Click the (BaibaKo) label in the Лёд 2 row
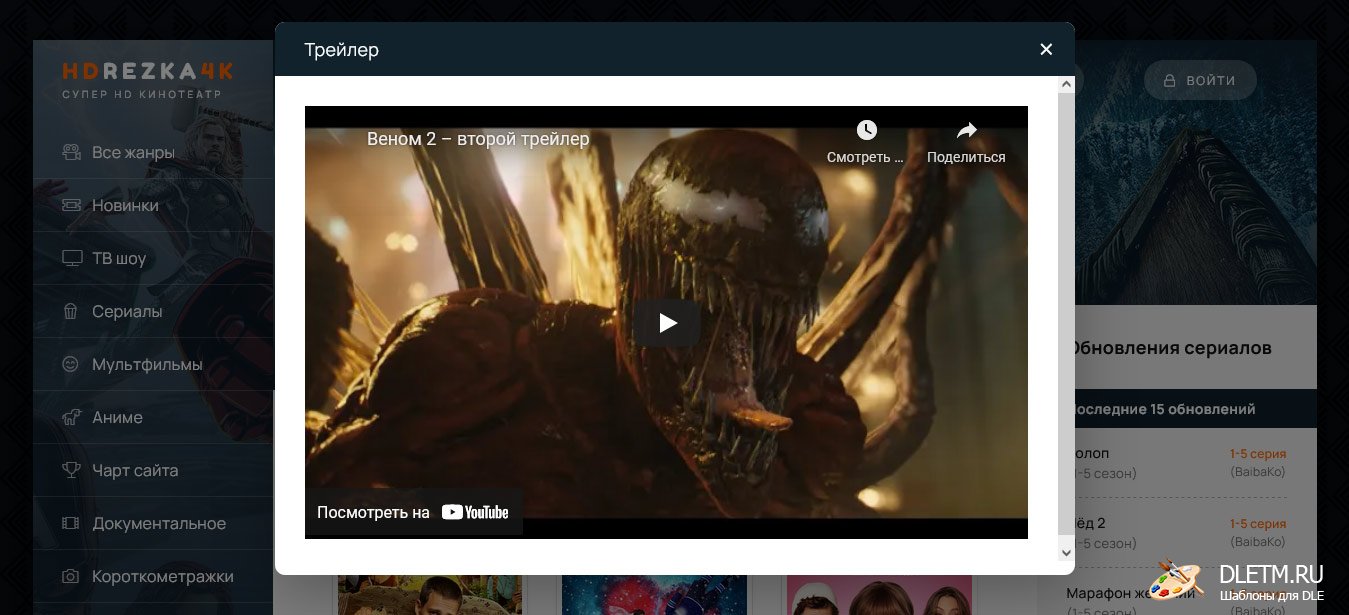This screenshot has height=615, width=1349. tap(1257, 541)
